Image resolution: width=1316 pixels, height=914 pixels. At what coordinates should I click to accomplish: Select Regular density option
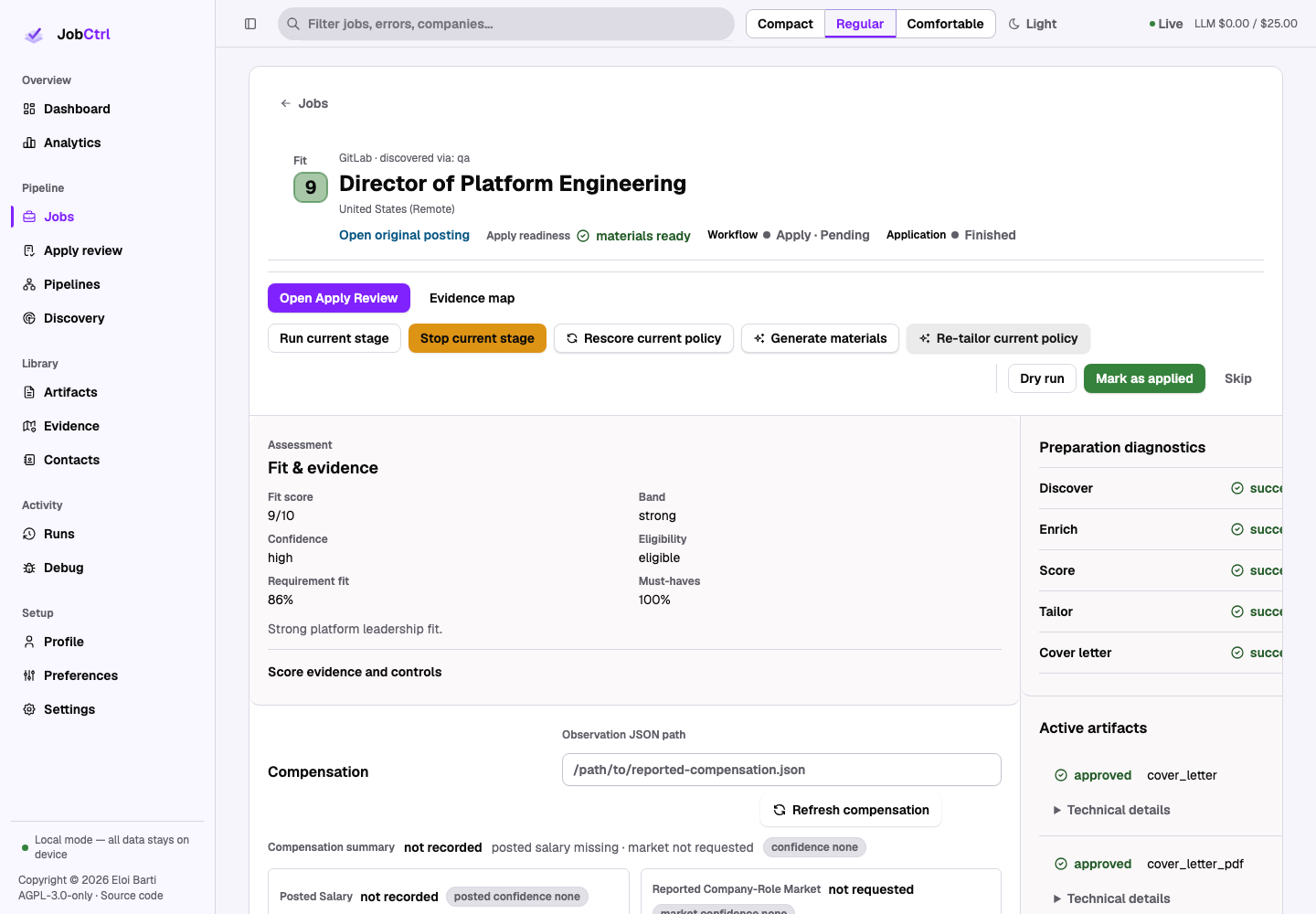tap(860, 24)
